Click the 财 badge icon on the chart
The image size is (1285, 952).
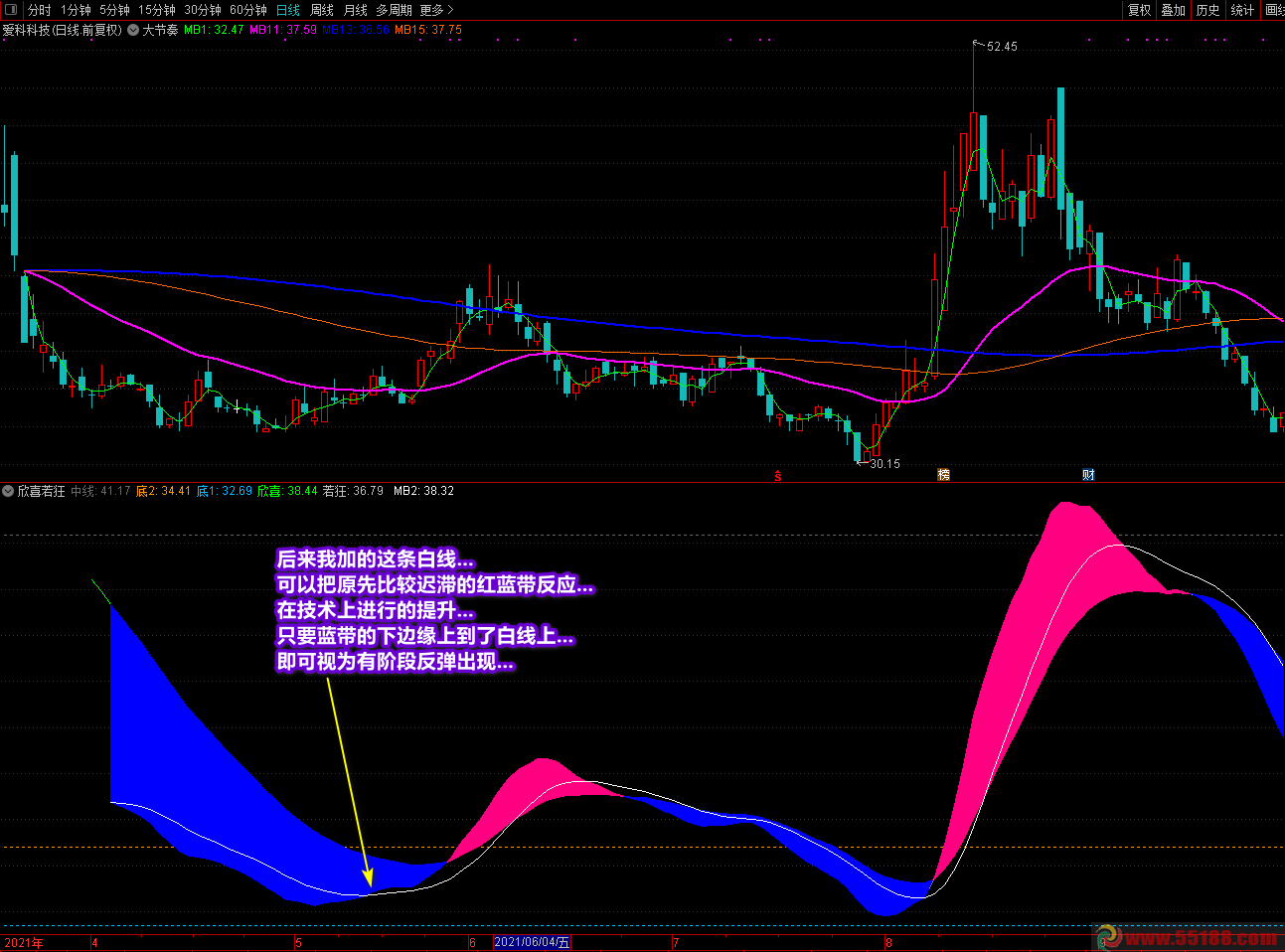click(x=1088, y=475)
